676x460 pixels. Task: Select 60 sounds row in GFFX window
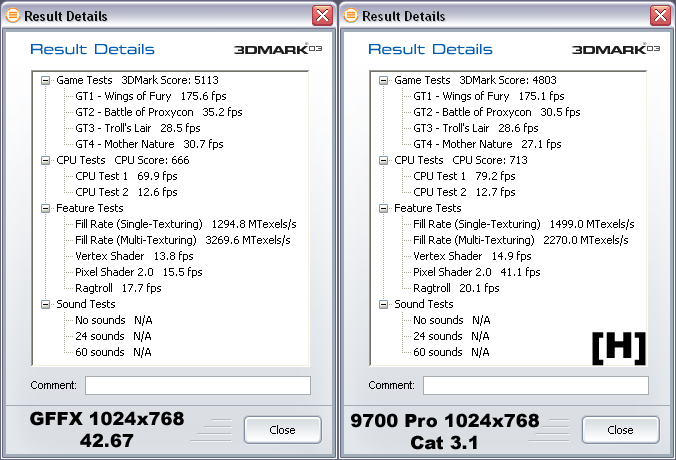[113, 352]
